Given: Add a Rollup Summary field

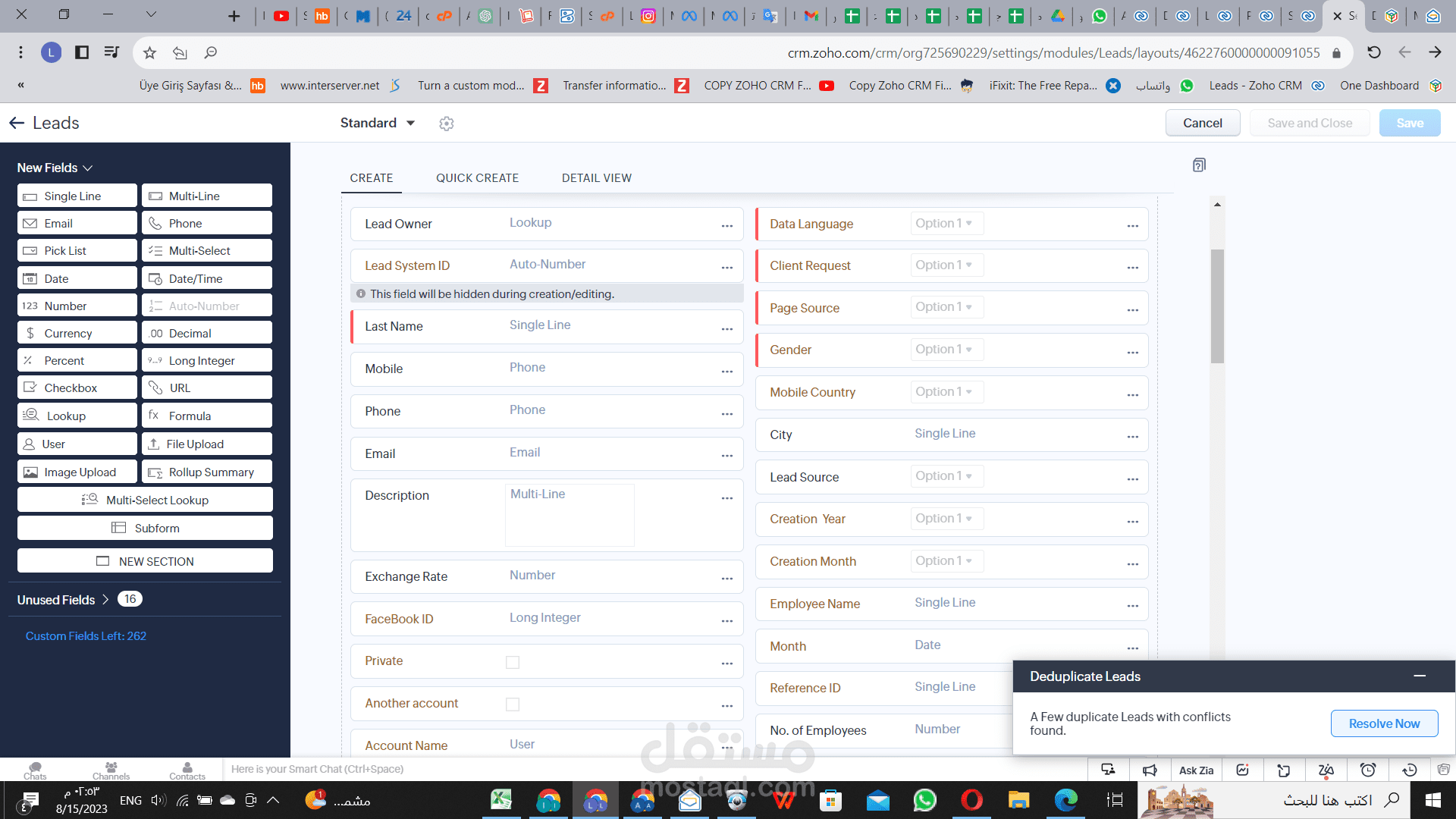Looking at the screenshot, I should (x=206, y=471).
